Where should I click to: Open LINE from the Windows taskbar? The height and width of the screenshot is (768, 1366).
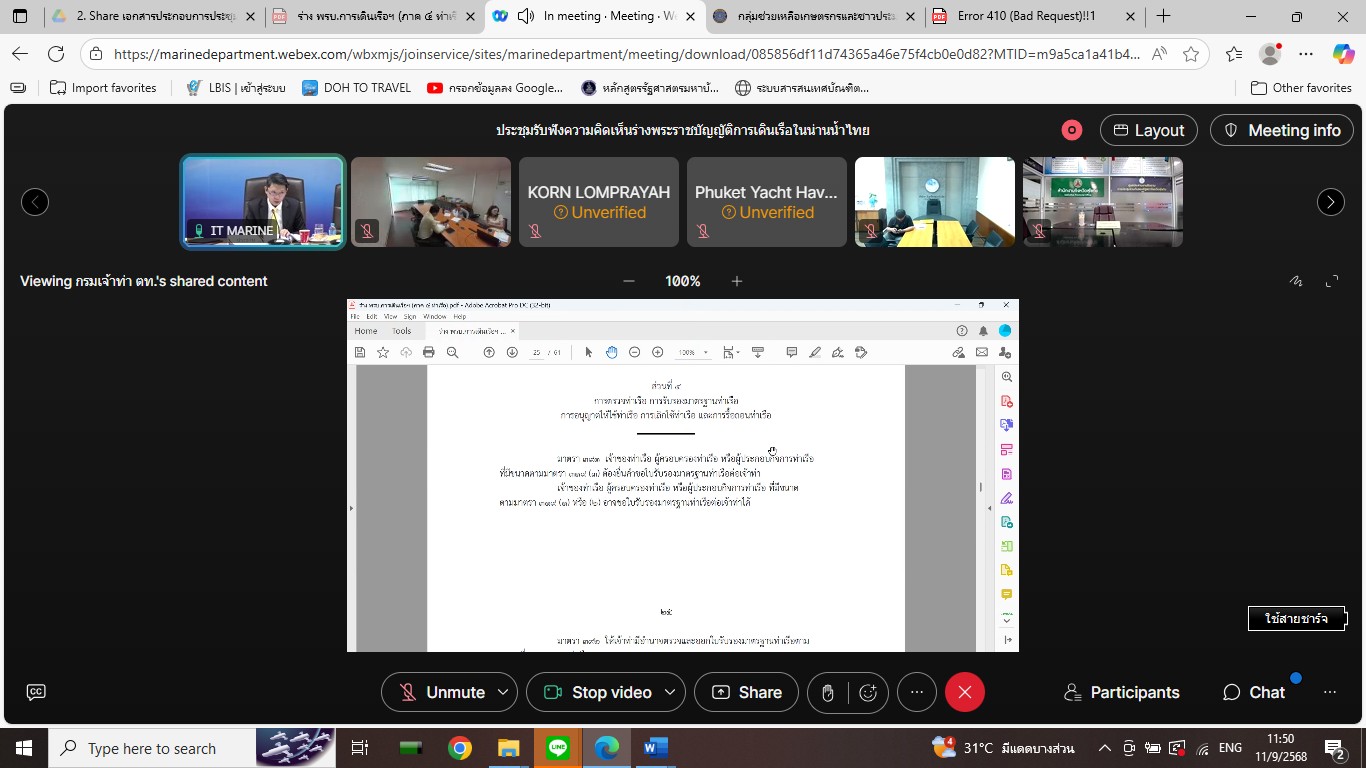click(x=557, y=748)
